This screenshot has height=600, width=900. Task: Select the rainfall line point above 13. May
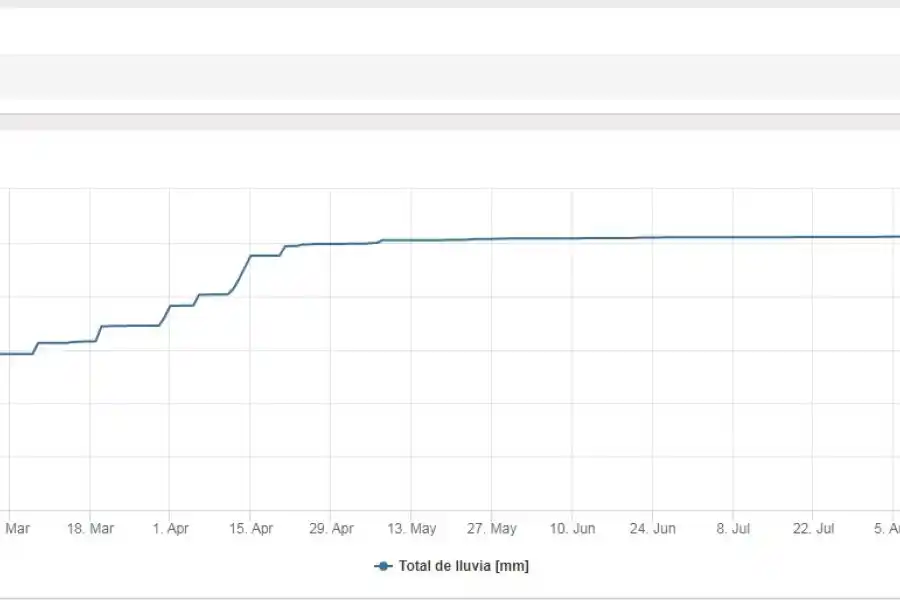pyautogui.click(x=412, y=240)
